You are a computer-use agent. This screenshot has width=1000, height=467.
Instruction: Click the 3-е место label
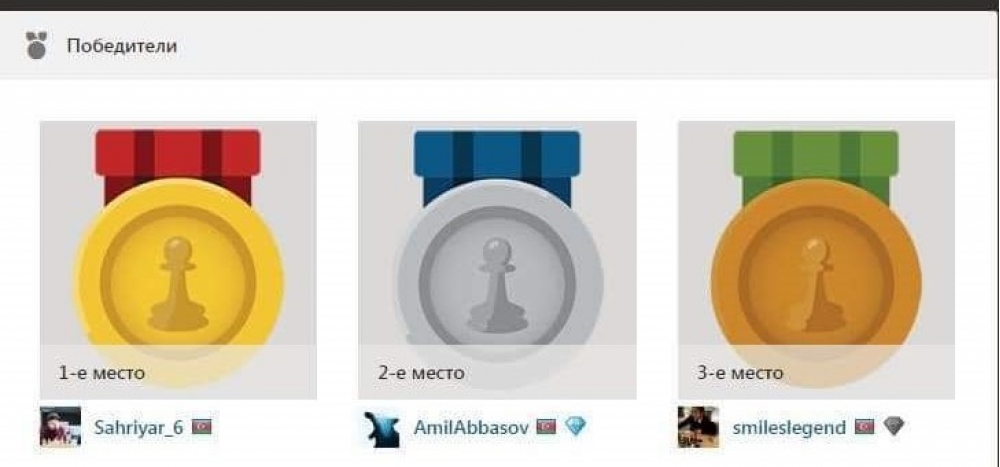coord(740,372)
